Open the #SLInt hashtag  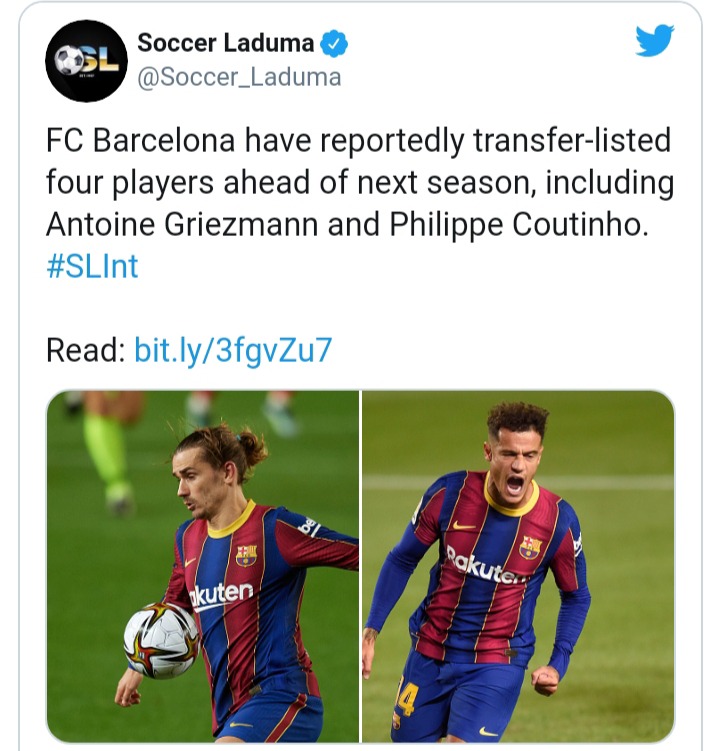[92, 266]
